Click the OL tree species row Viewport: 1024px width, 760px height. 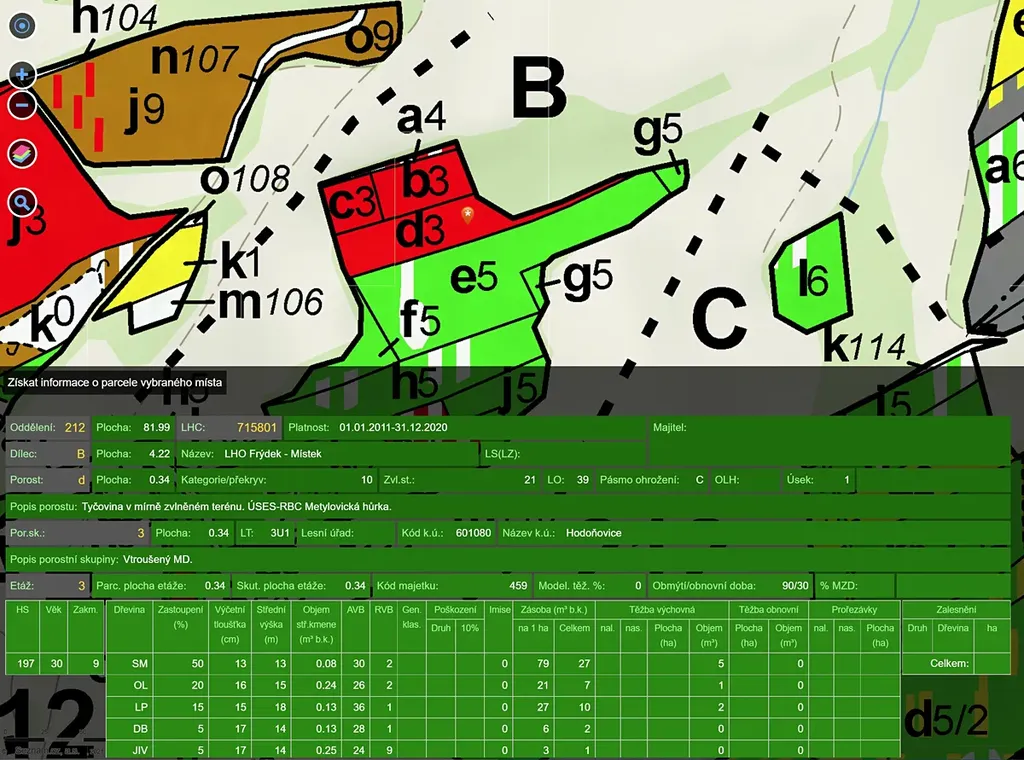(x=140, y=685)
